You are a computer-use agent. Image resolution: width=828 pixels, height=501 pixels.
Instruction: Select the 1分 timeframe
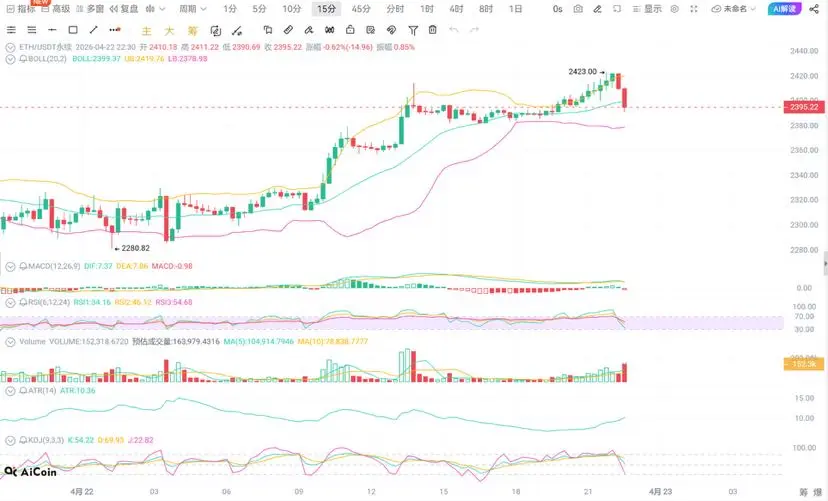click(230, 9)
